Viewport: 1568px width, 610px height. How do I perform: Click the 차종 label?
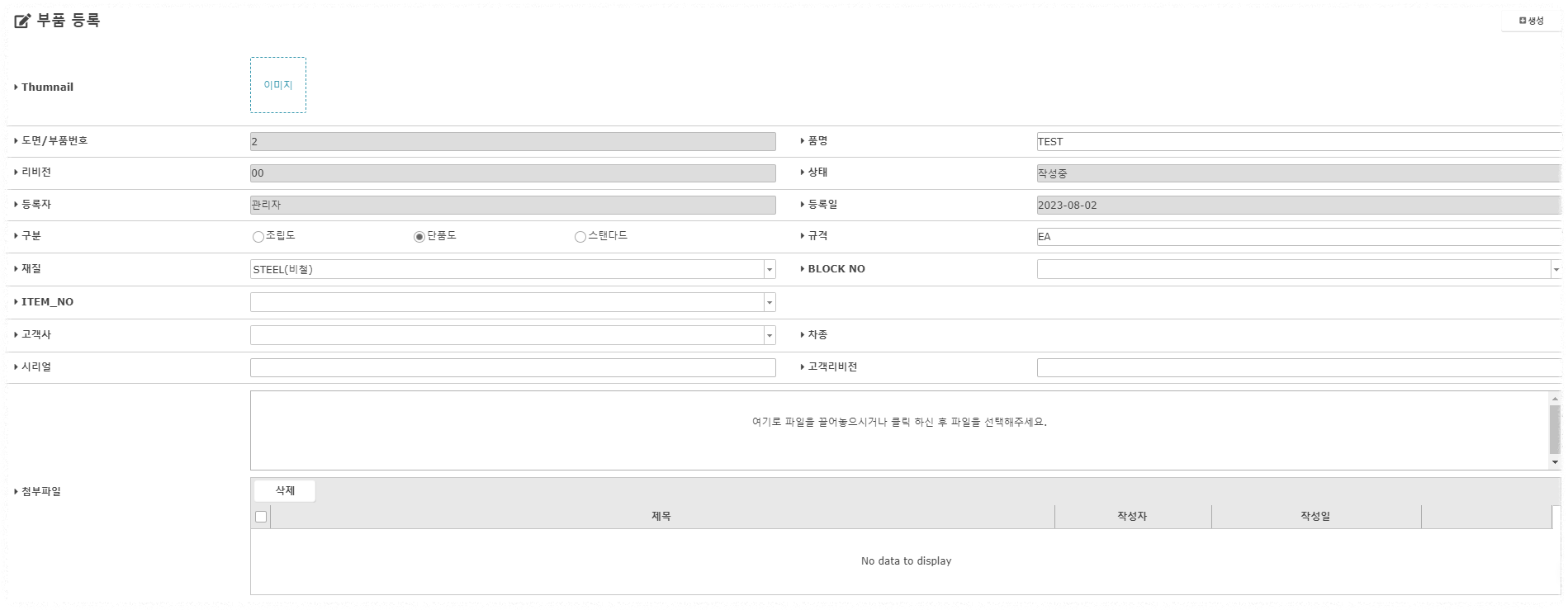[817, 335]
